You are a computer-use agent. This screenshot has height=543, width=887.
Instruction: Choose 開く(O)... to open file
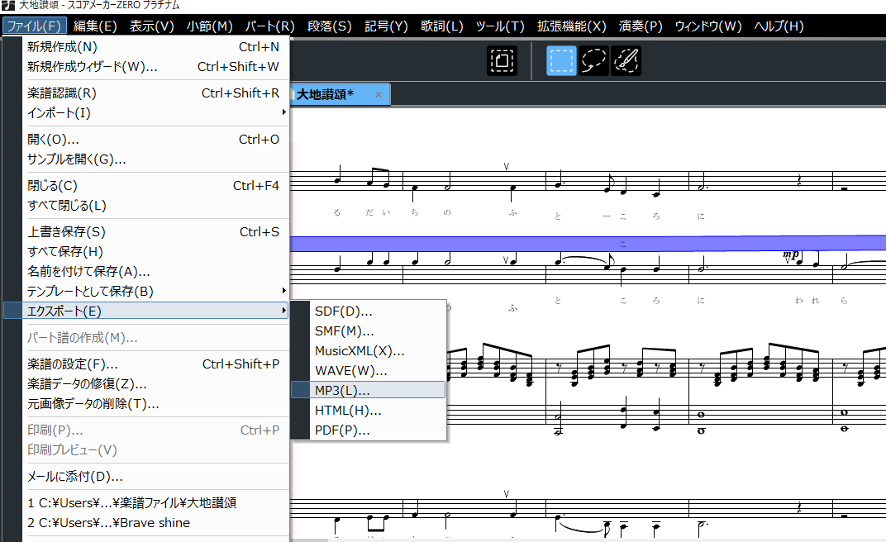154,140
